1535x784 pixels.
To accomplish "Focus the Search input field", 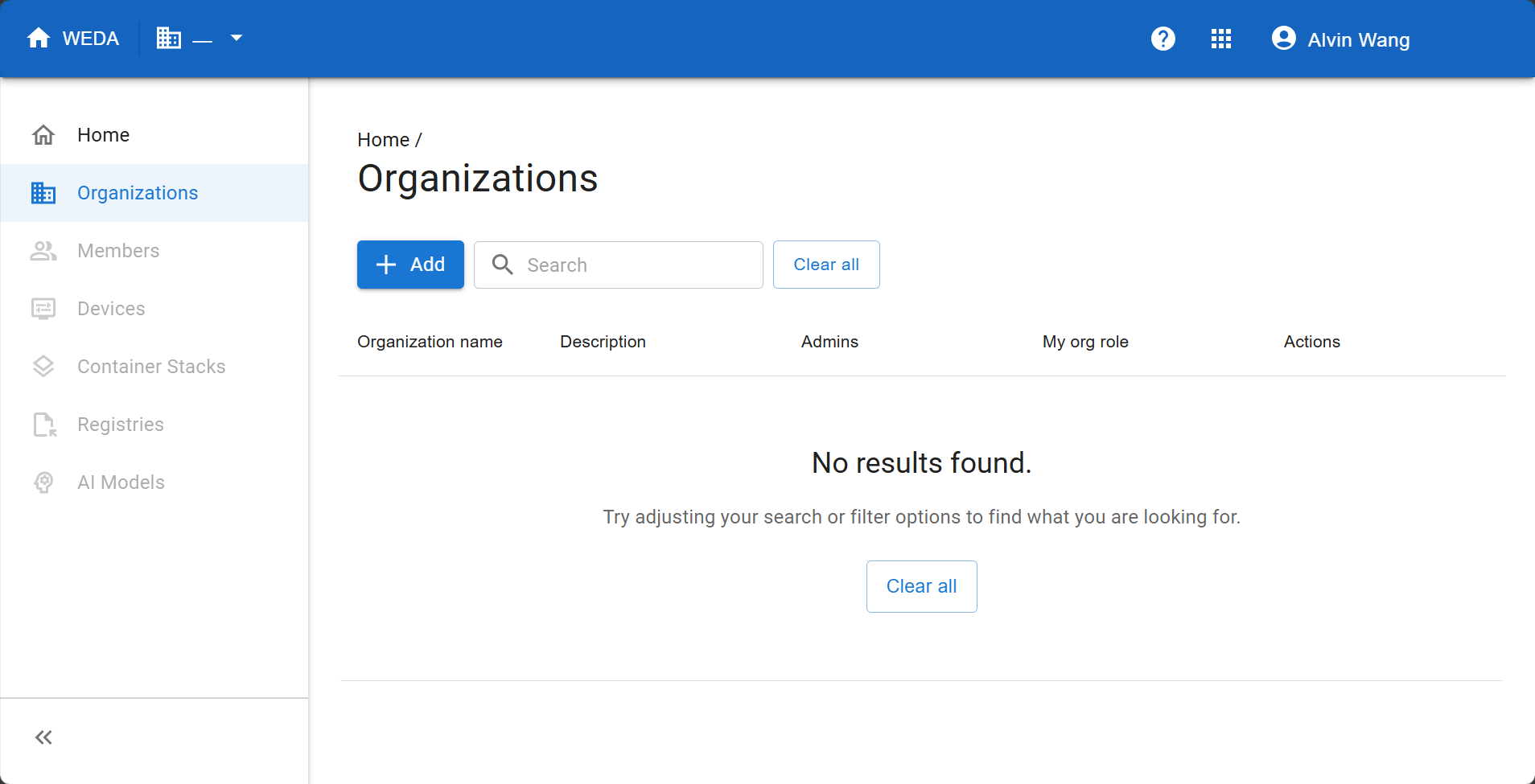I will coord(619,265).
